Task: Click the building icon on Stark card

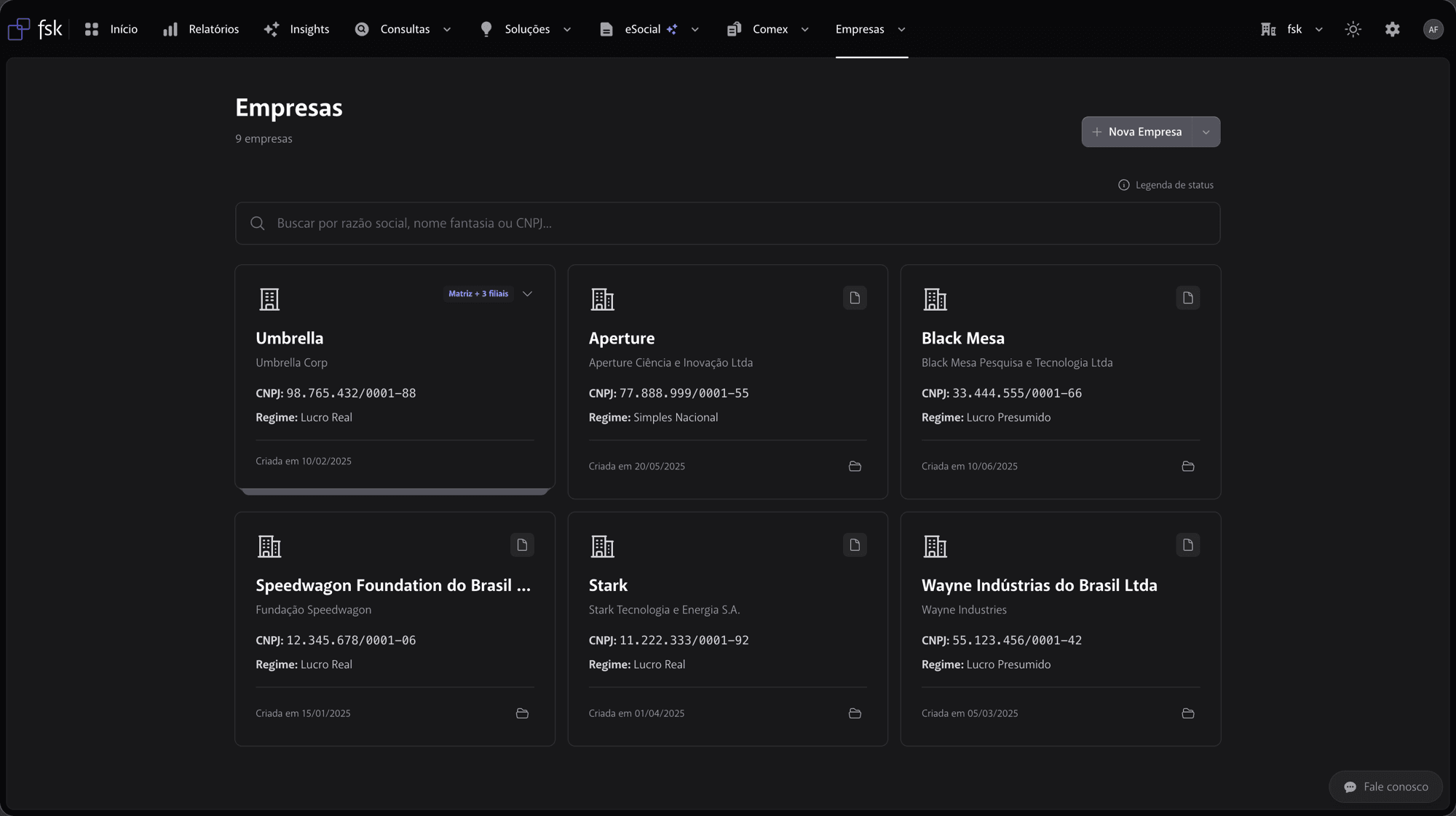Action: pyautogui.click(x=602, y=546)
